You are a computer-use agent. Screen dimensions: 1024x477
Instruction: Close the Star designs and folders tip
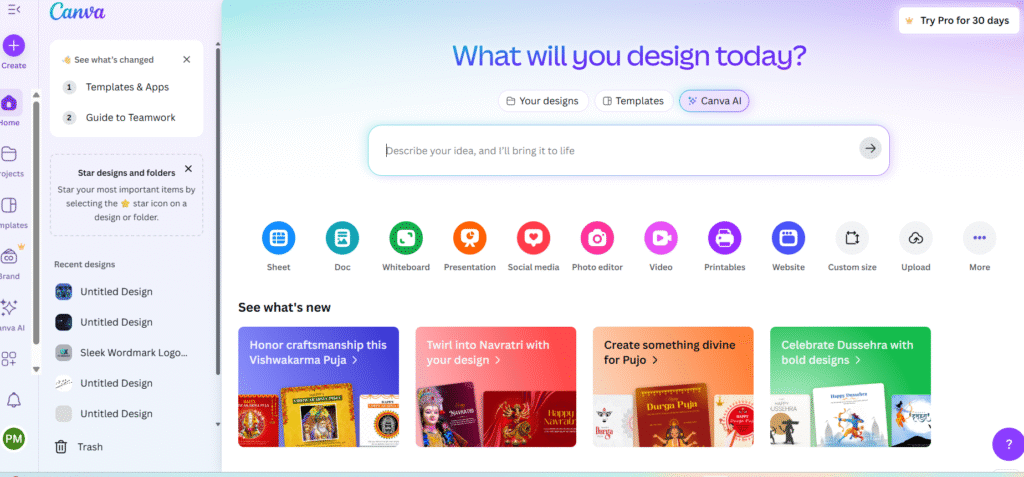[x=189, y=169]
